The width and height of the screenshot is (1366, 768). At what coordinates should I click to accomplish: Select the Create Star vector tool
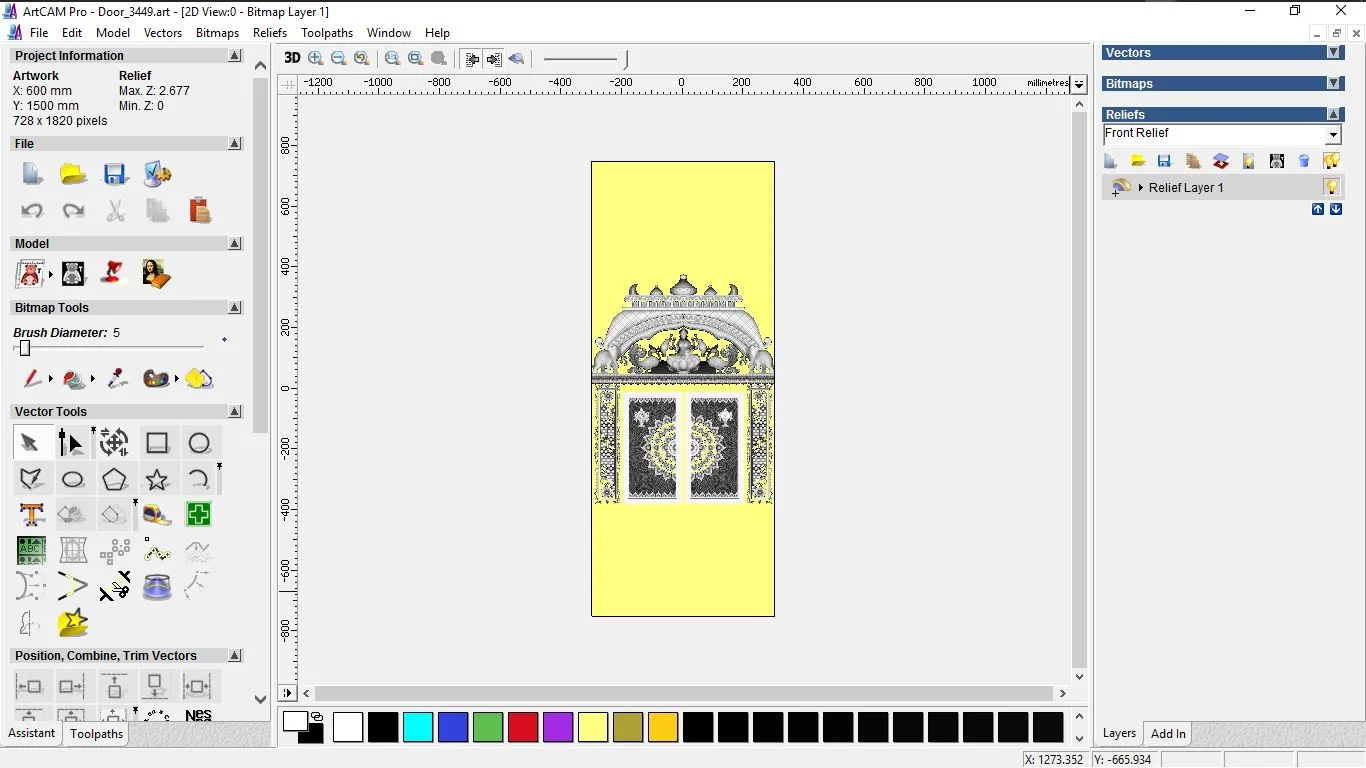click(157, 479)
